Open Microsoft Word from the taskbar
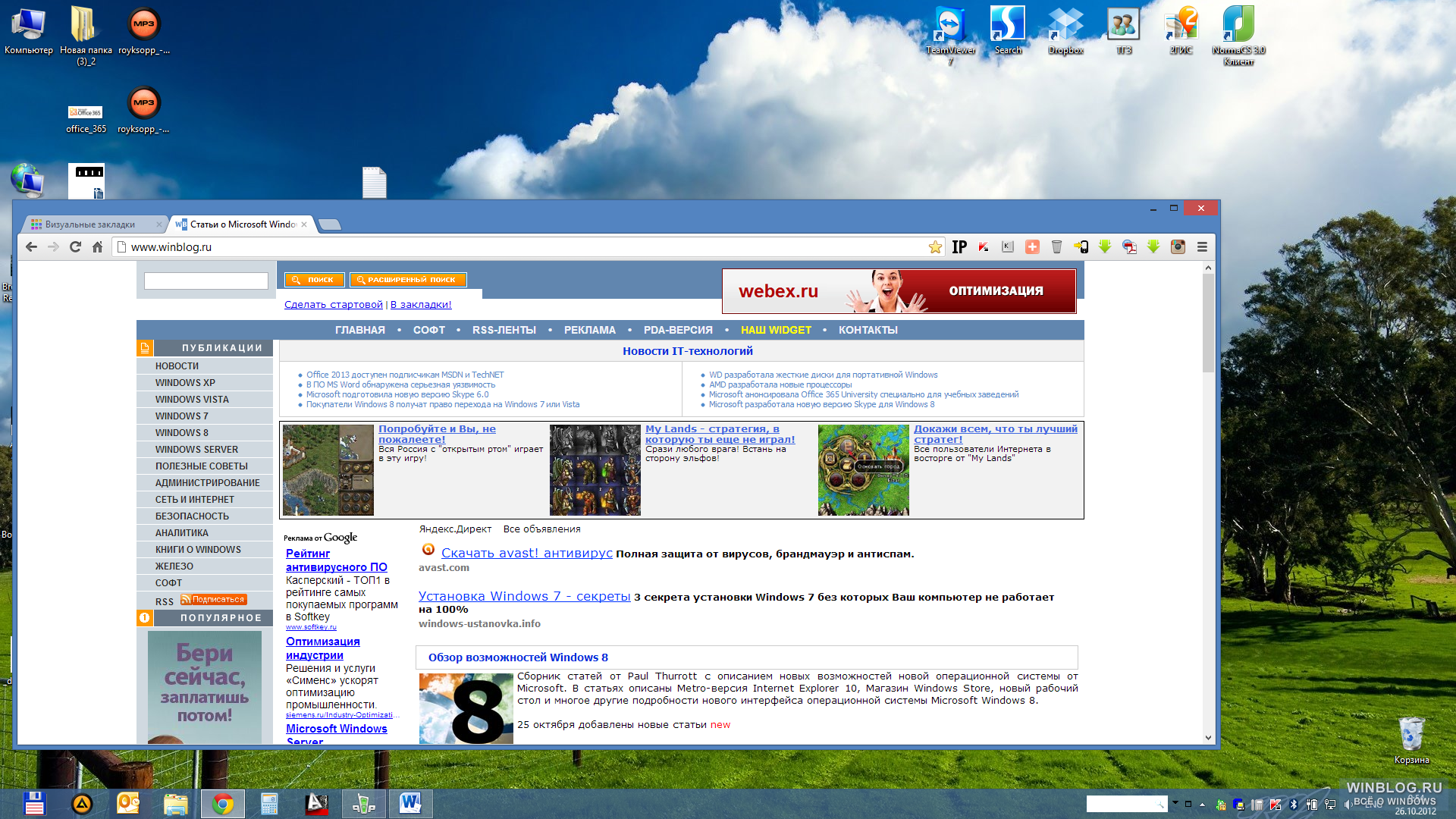The image size is (1456, 819). [x=410, y=803]
